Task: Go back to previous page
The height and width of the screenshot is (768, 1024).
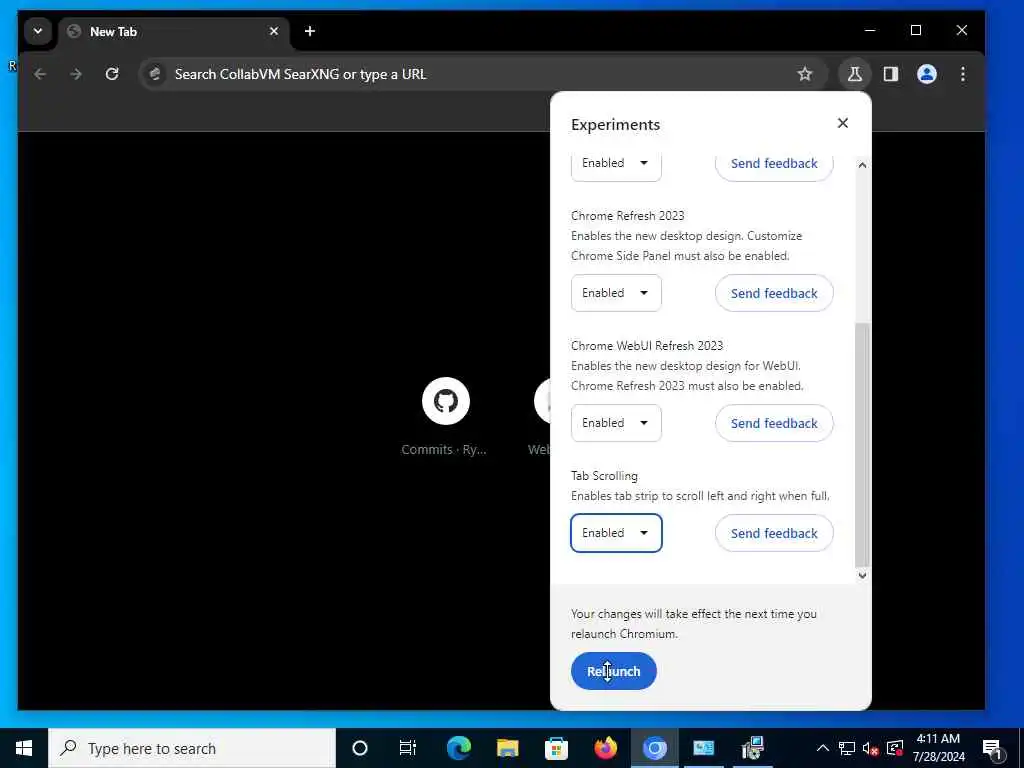Action: 40,74
